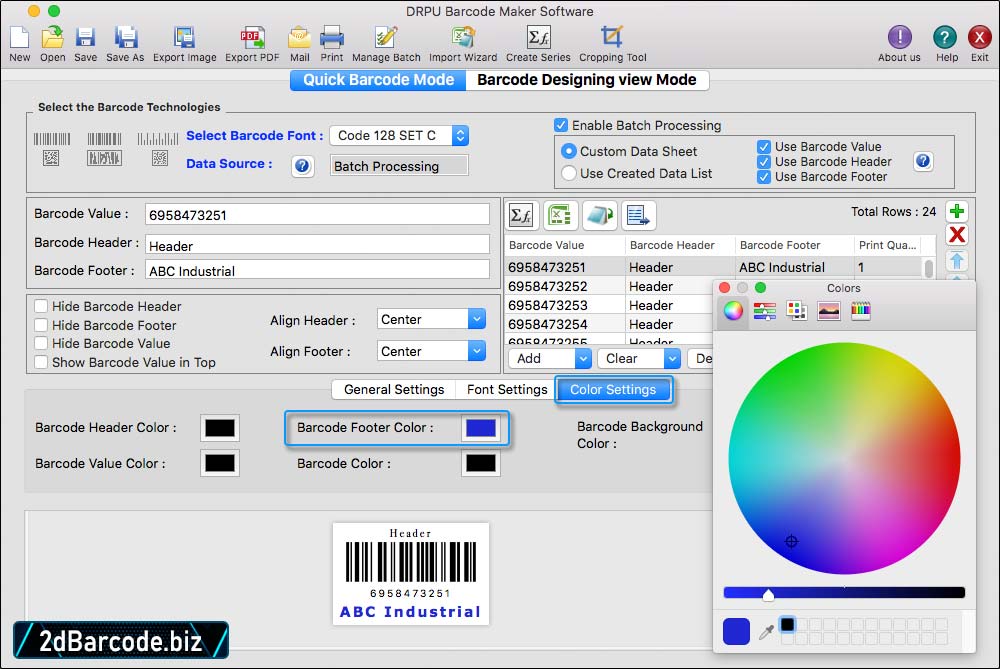Click the Mail toolbar icon
This screenshot has height=669, width=1000.
(x=300, y=38)
